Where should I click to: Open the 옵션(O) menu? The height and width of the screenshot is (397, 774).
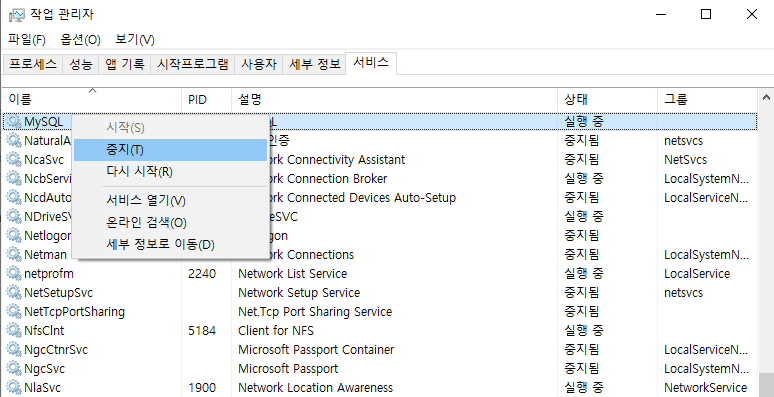pyautogui.click(x=80, y=40)
